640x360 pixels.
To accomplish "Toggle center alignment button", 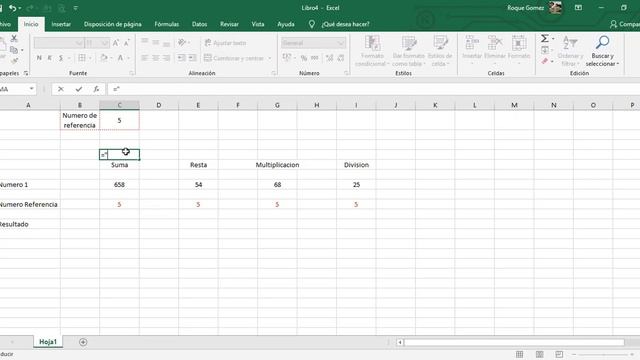I will point(156,58).
